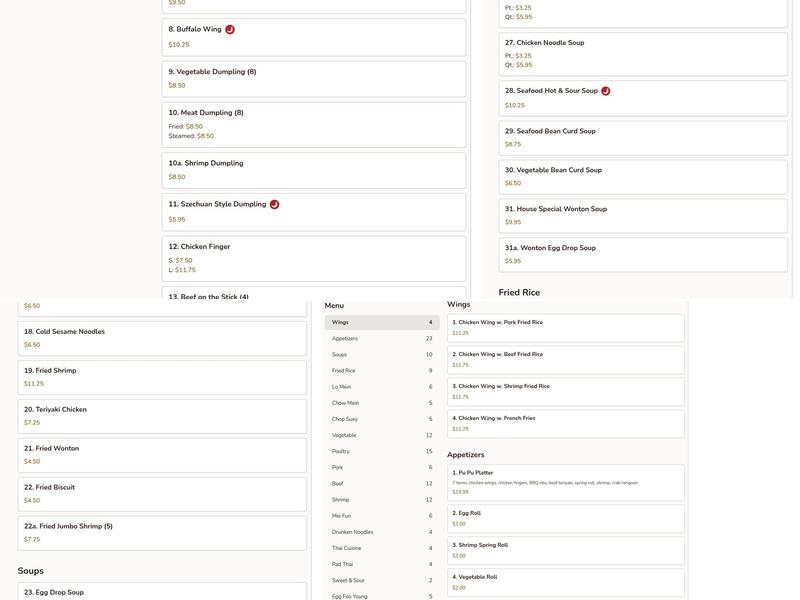This screenshot has width=800, height=600.
Task: Click spicy icon on Seafood Hot & Sour Soup
Action: coord(606,91)
